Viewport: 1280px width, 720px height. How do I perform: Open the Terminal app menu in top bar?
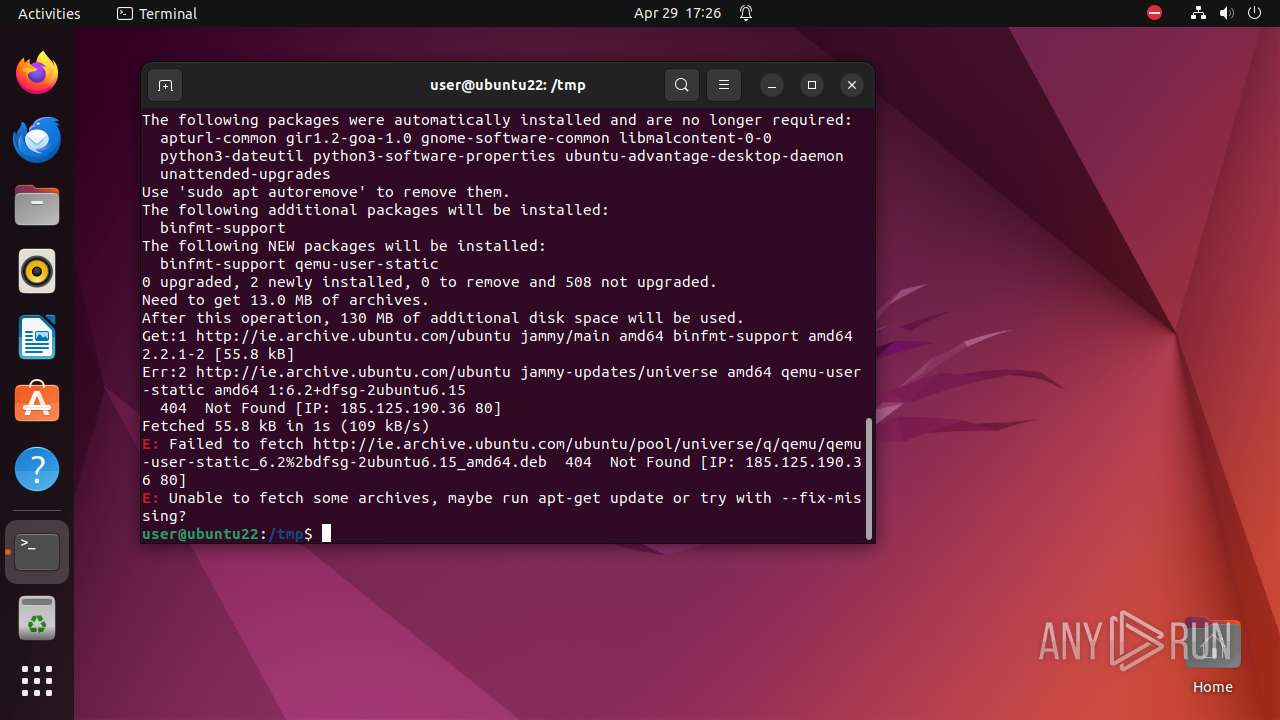click(157, 13)
